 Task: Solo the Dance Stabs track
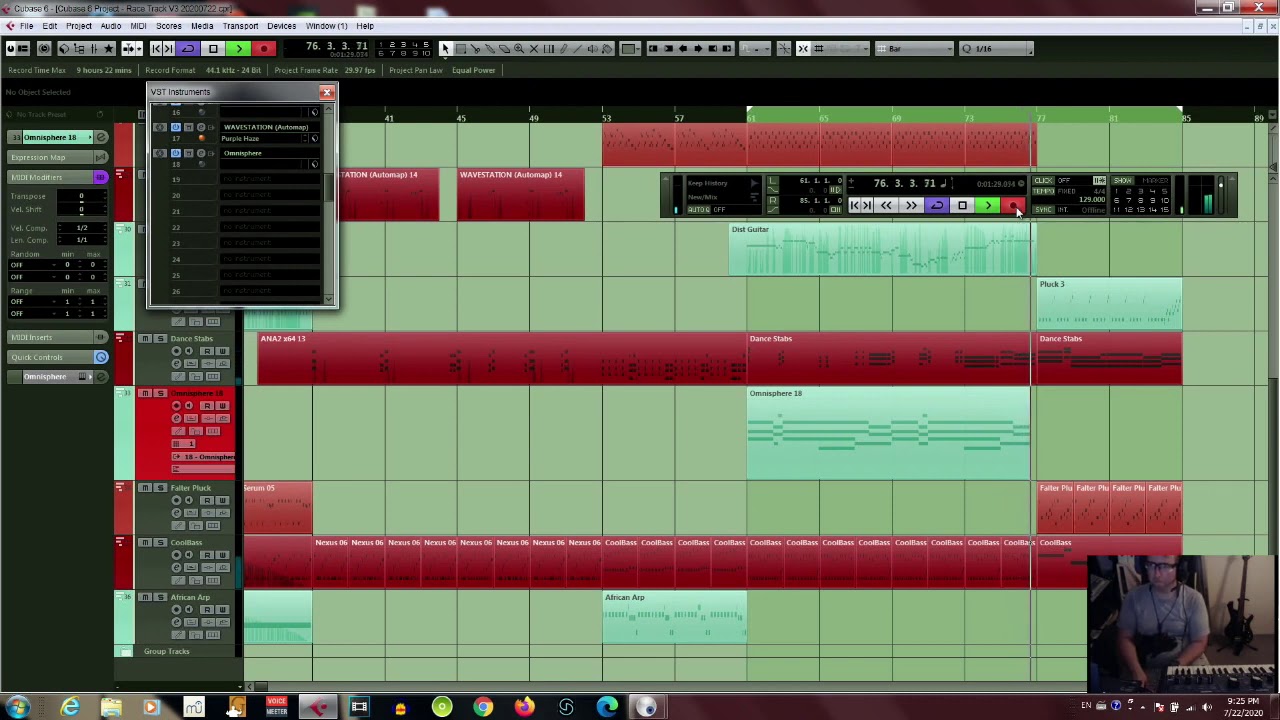pos(159,338)
